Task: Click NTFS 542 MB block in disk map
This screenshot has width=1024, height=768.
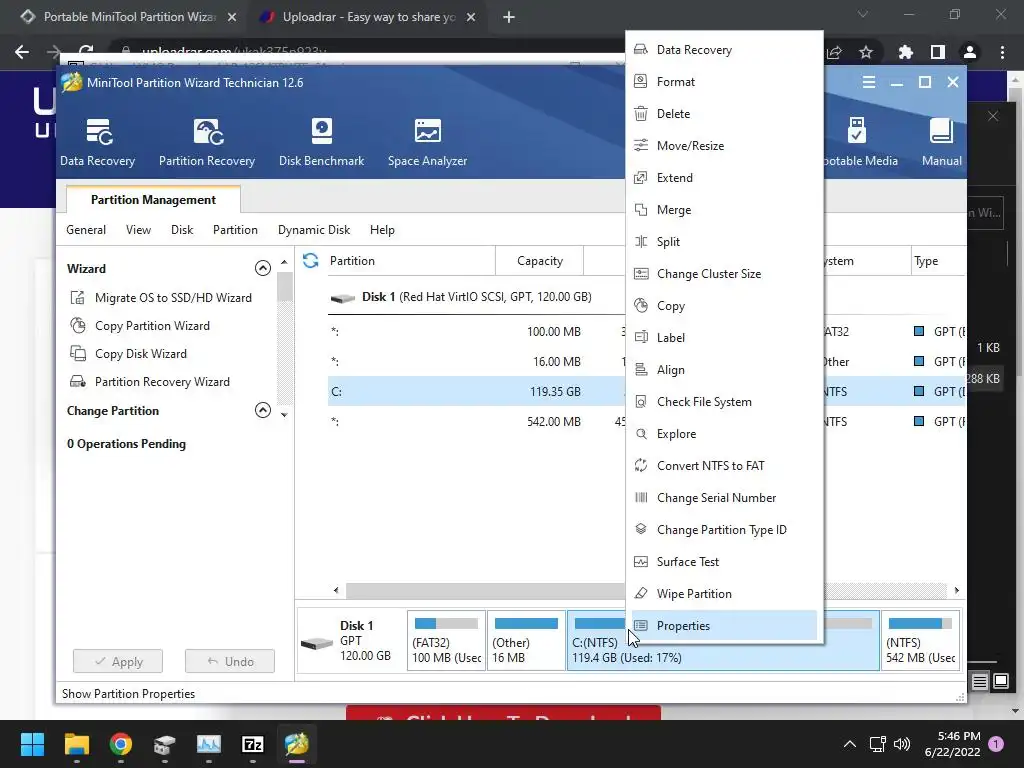Action: click(920, 640)
